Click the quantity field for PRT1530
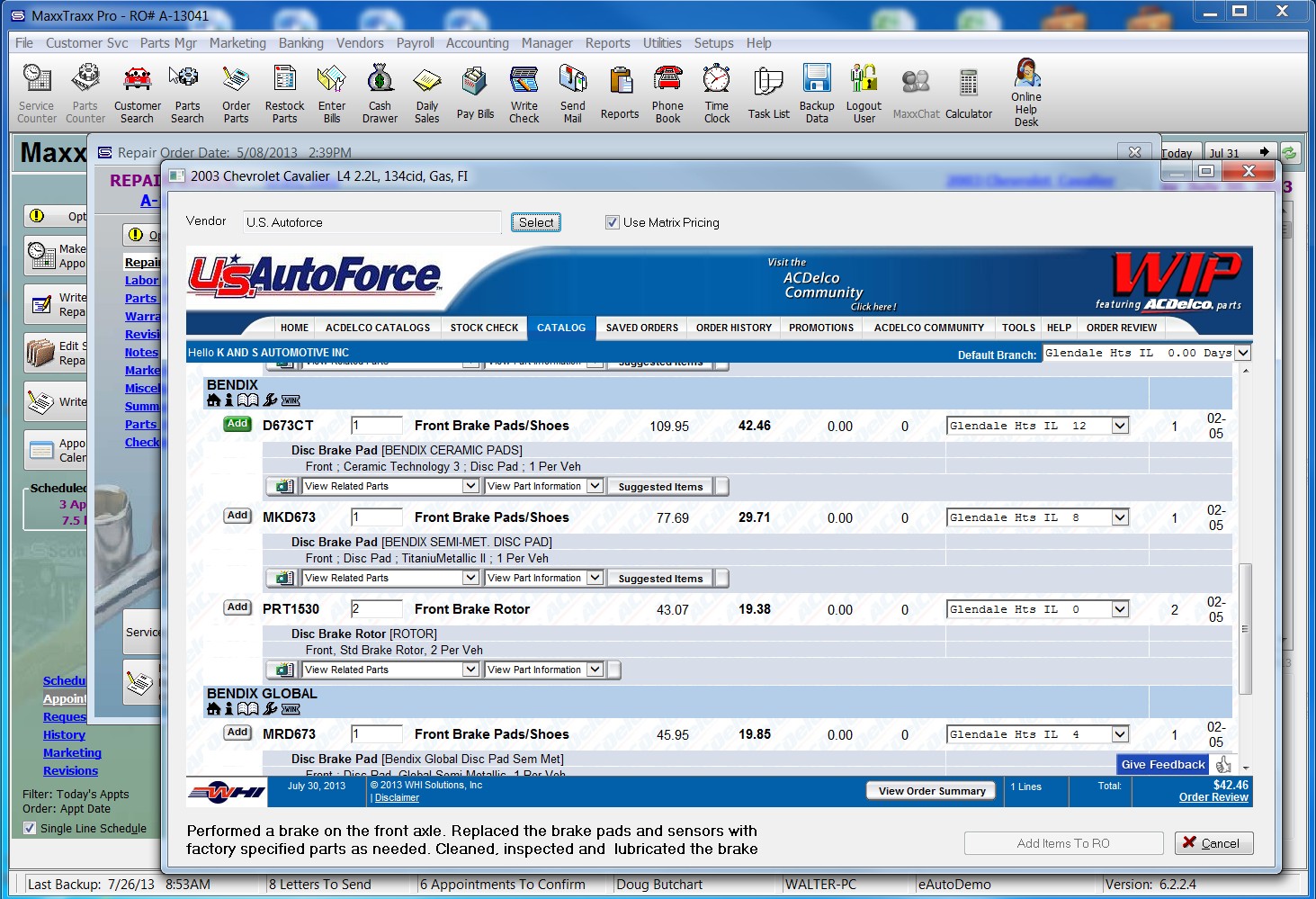1316x899 pixels. pos(376,609)
